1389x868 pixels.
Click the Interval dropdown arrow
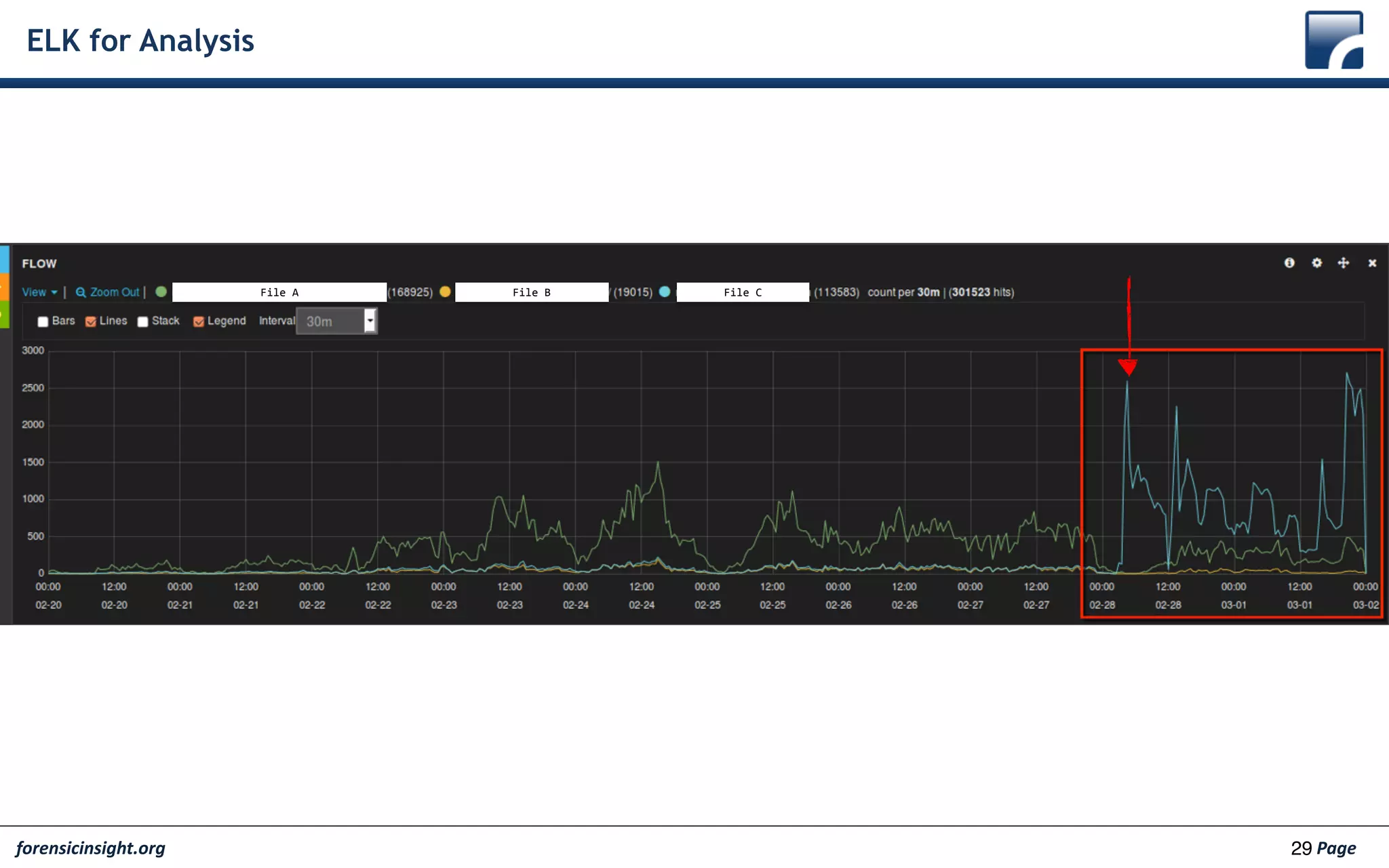pyautogui.click(x=370, y=321)
